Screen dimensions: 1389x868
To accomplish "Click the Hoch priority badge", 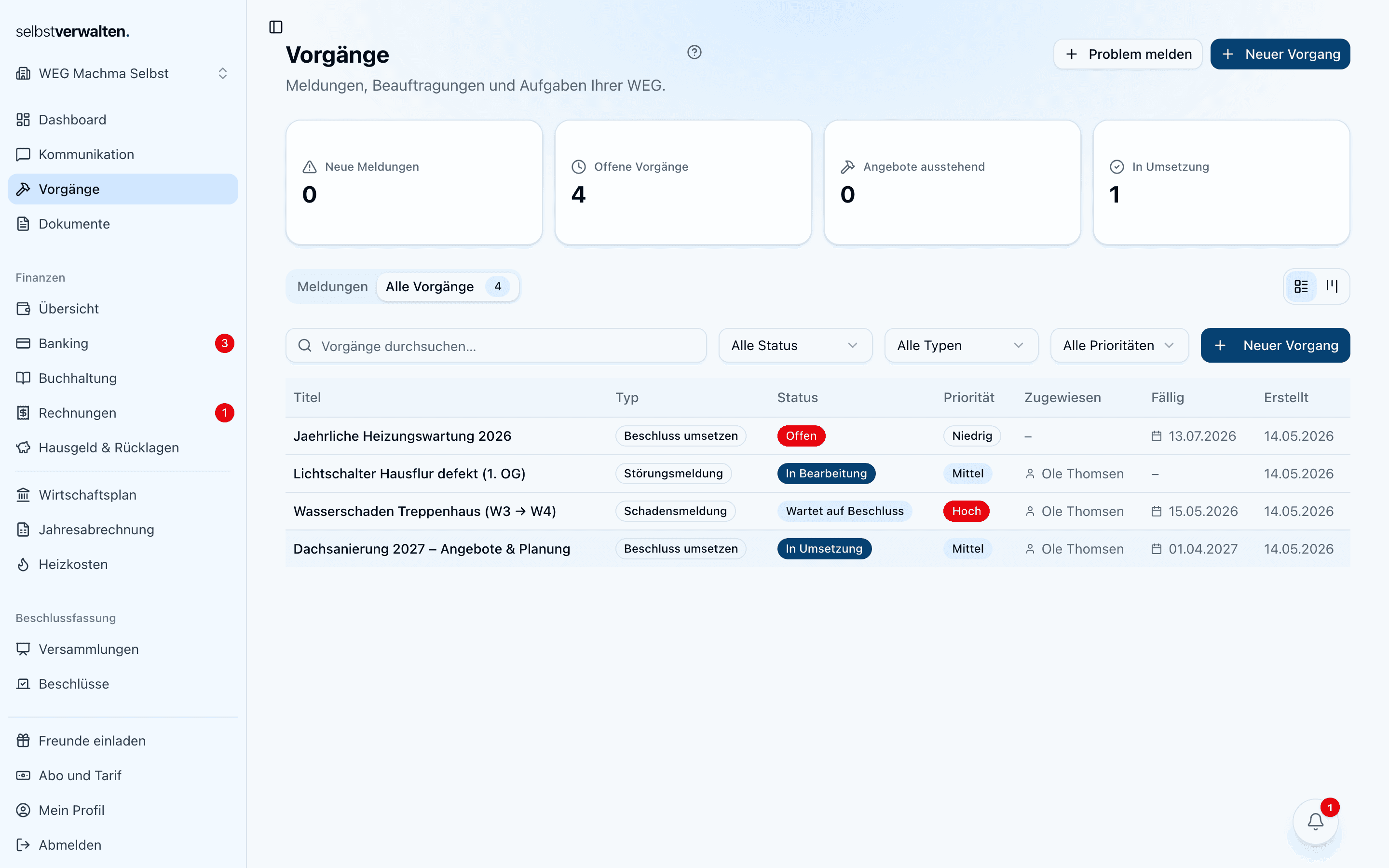I will pos(966,512).
